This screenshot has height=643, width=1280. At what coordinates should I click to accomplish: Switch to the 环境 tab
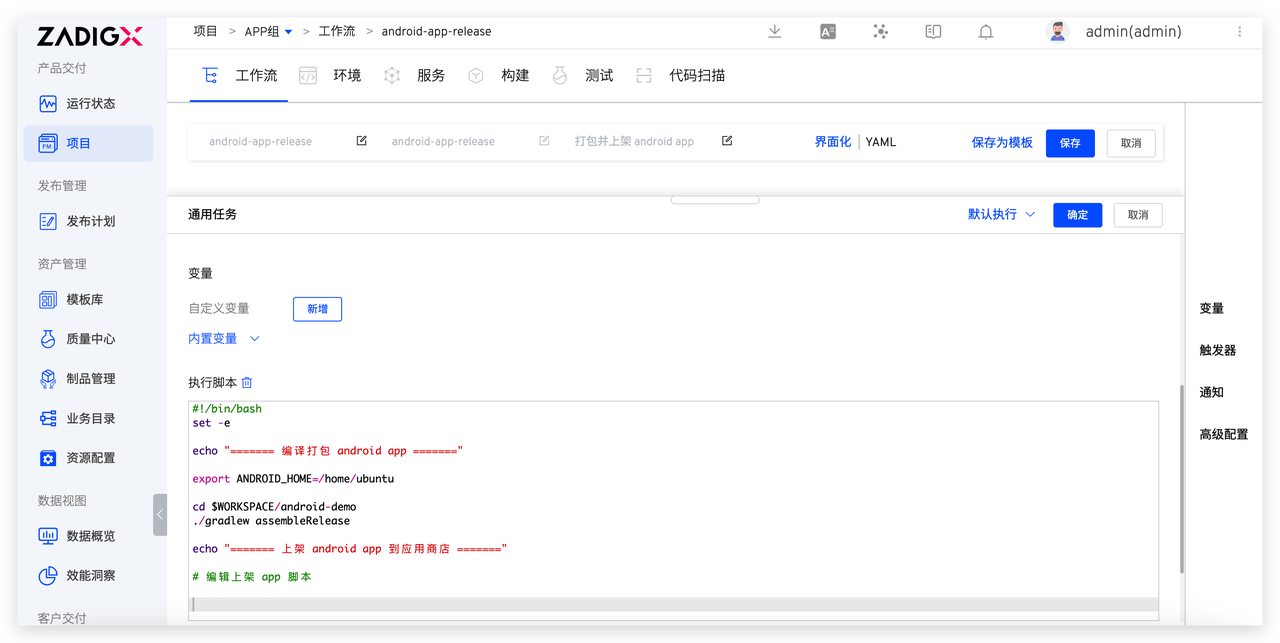click(346, 76)
